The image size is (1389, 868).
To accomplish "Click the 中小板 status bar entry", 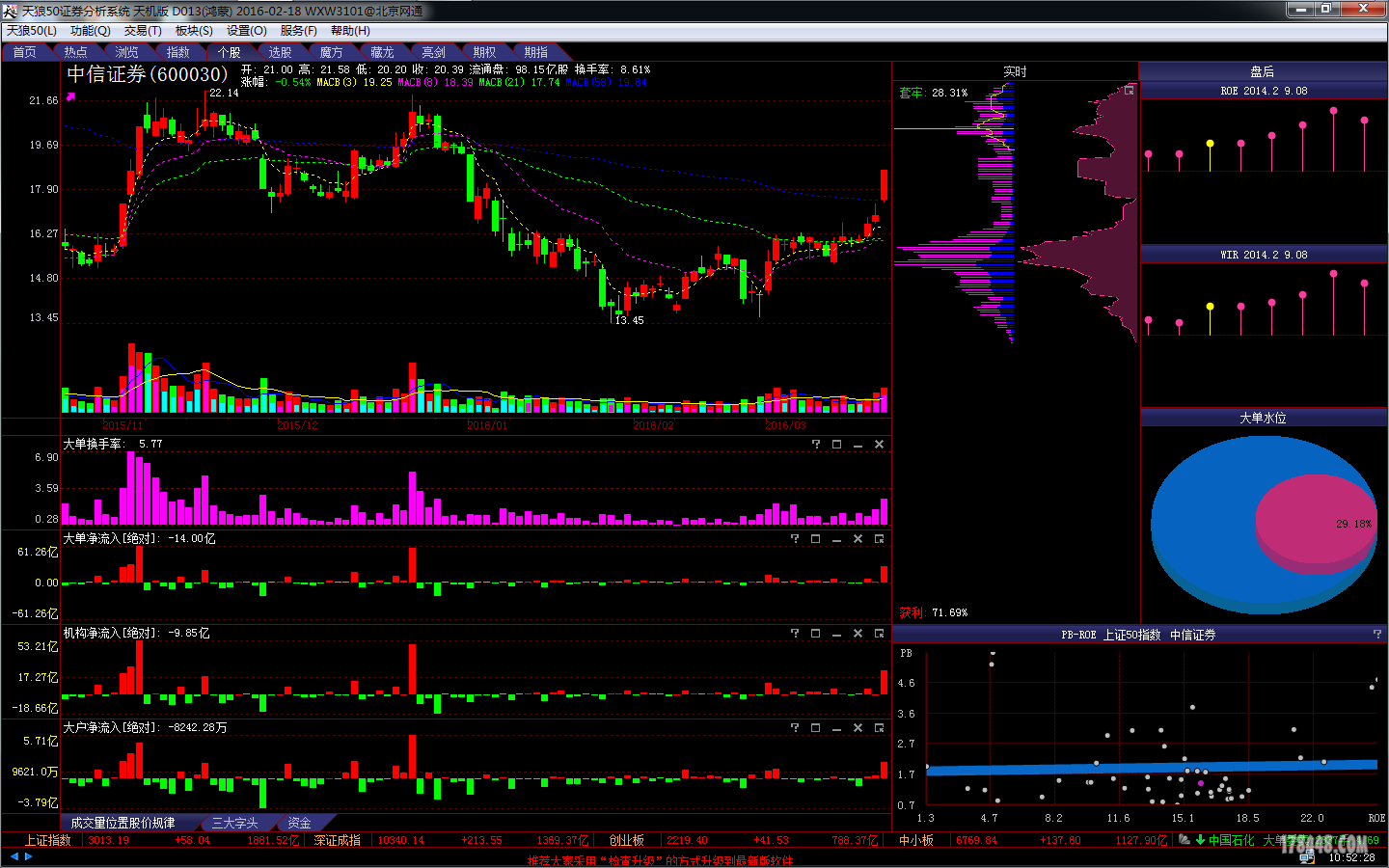I will (916, 840).
